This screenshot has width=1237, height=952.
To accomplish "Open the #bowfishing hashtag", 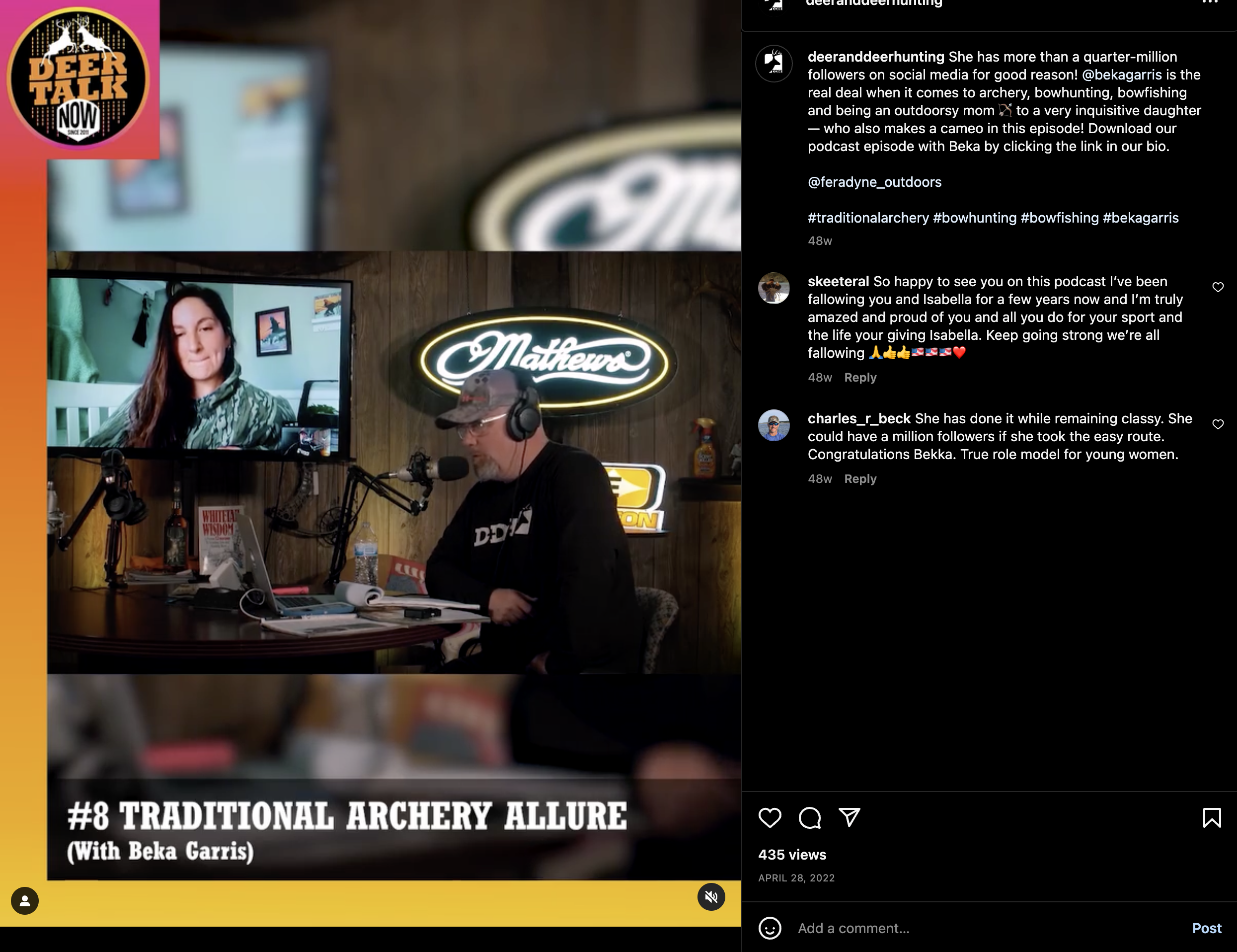I will pos(1059,218).
